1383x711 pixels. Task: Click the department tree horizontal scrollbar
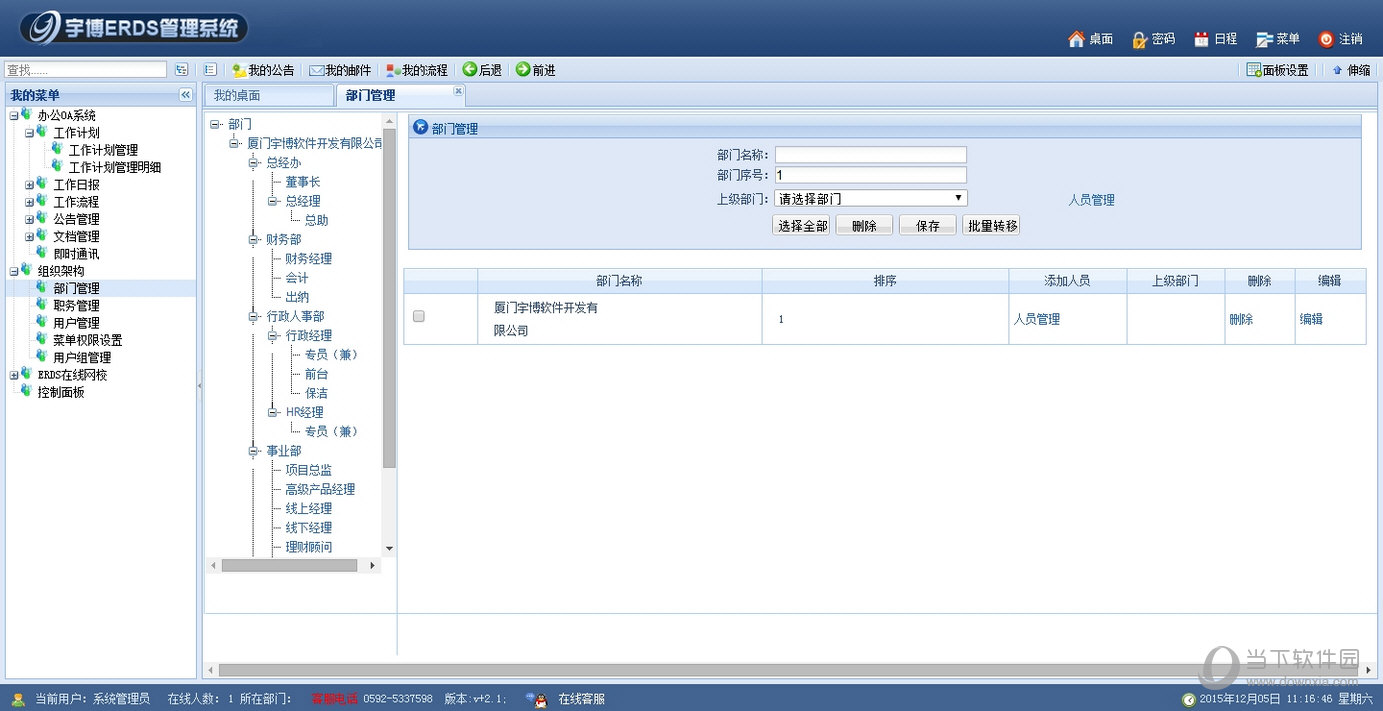tap(290, 566)
